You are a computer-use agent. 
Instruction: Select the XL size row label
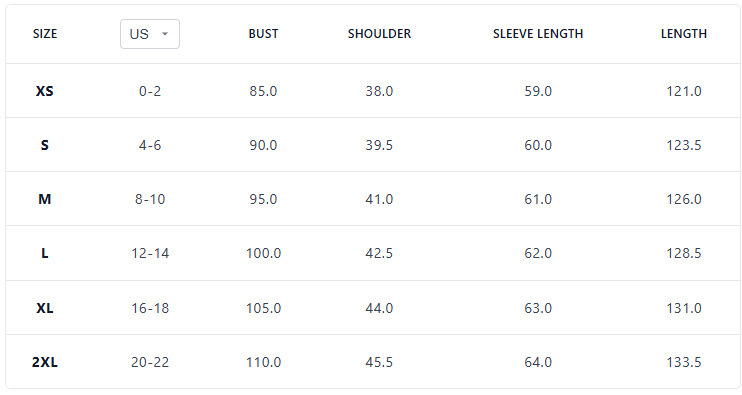(44, 308)
